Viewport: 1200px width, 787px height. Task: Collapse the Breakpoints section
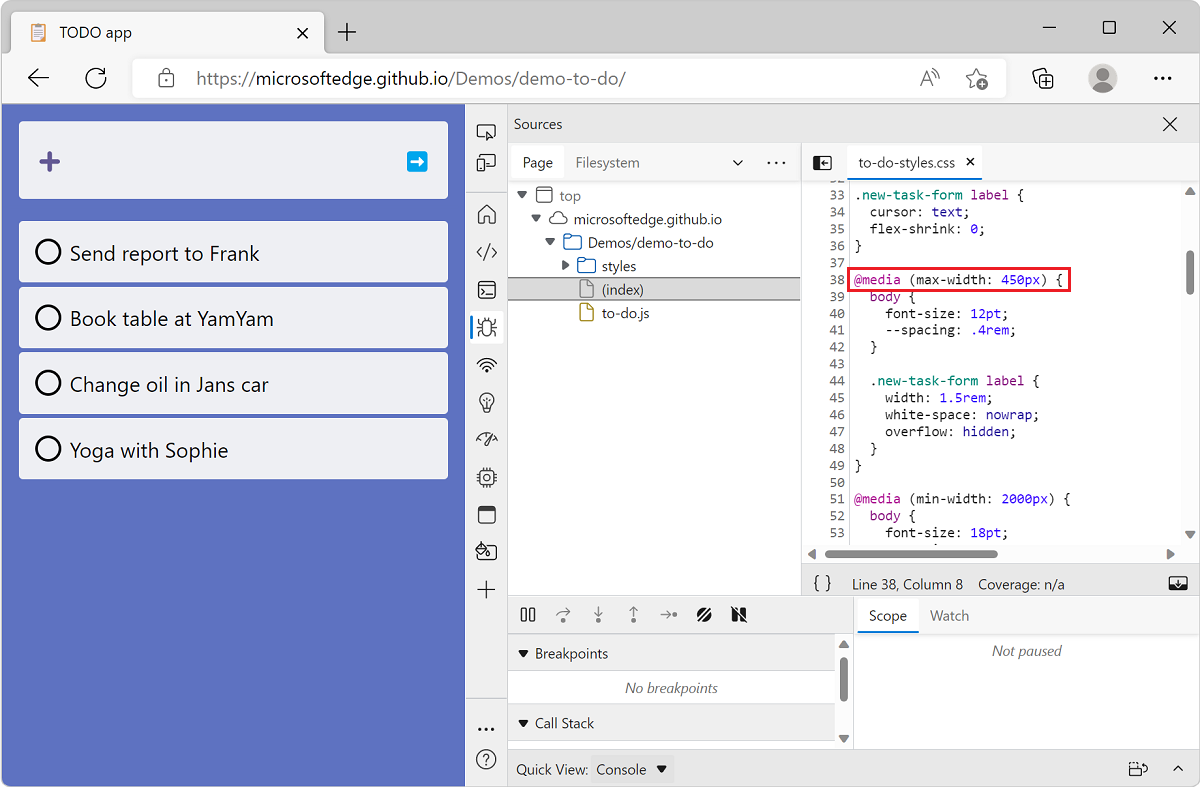524,653
